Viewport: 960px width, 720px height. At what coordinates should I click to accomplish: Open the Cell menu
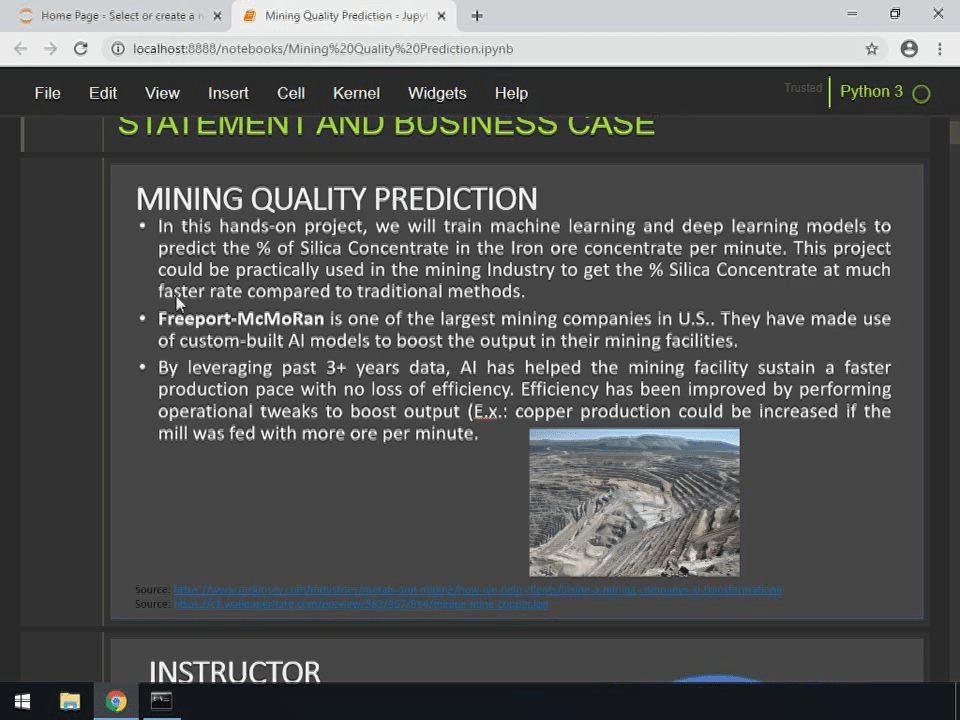click(x=291, y=93)
